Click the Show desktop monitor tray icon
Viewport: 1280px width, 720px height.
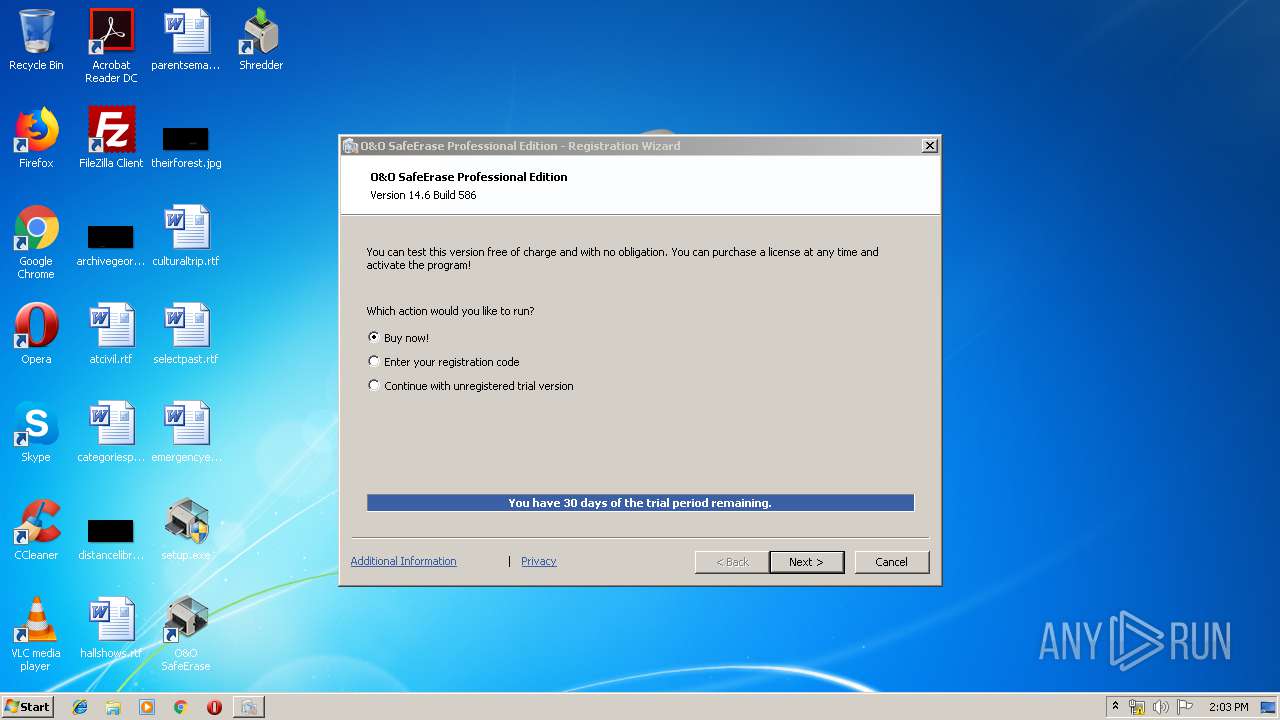1268,707
